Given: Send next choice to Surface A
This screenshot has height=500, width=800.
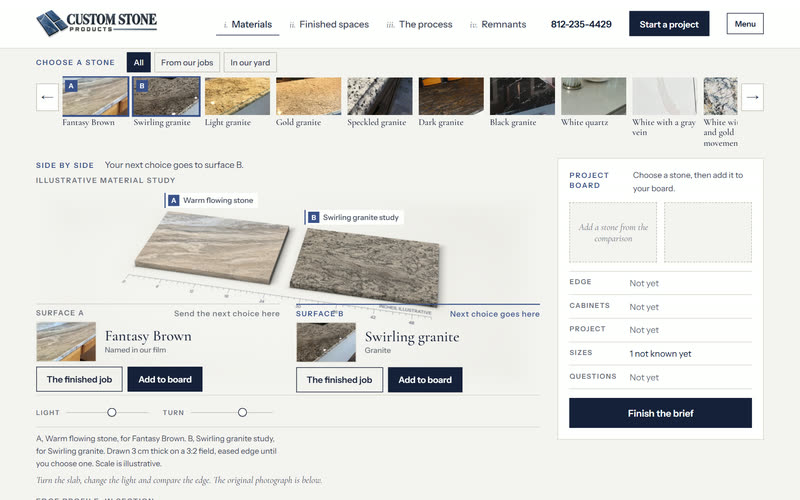Looking at the screenshot, I should (x=227, y=314).
